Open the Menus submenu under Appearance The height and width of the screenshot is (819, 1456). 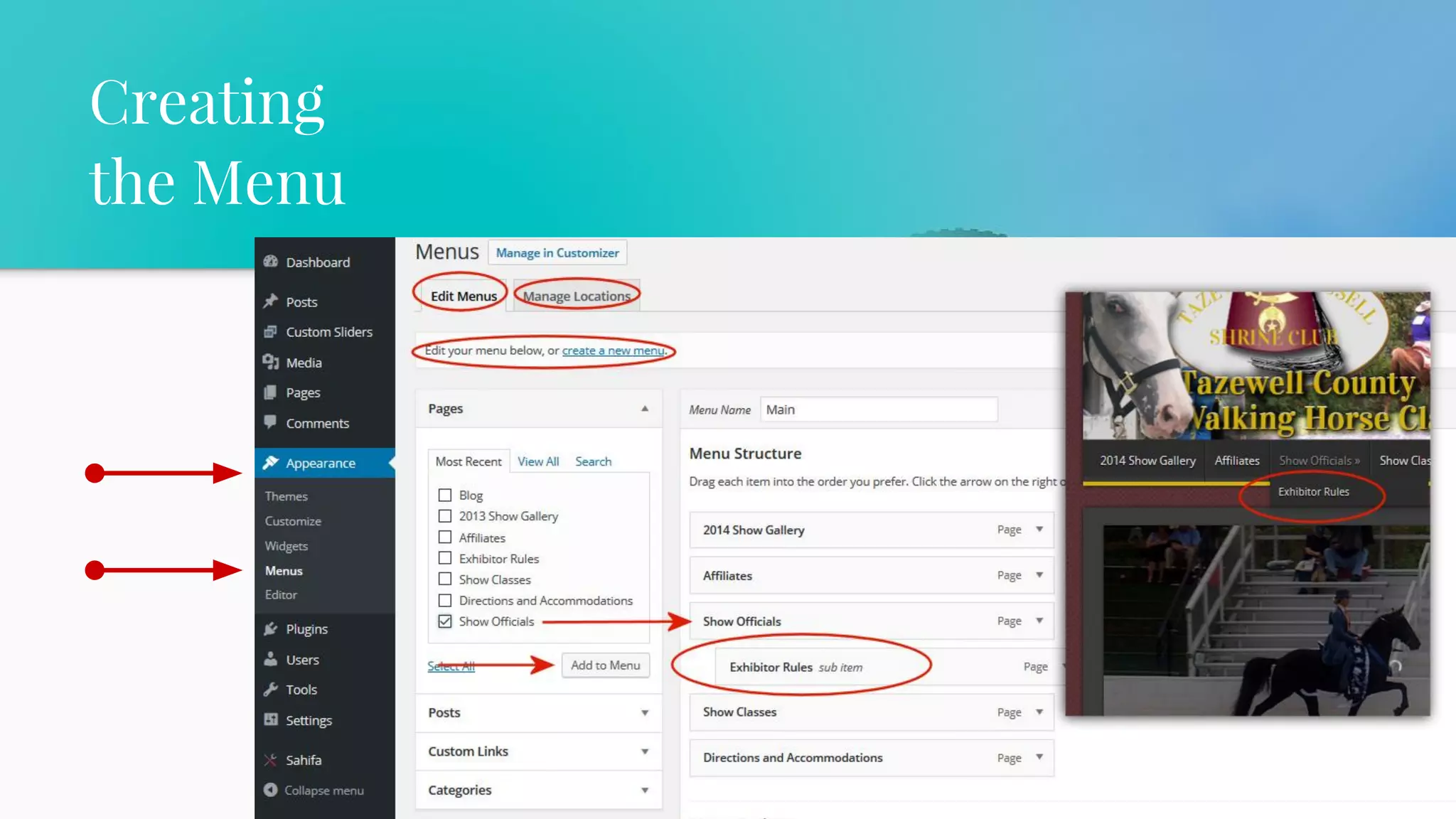point(284,570)
